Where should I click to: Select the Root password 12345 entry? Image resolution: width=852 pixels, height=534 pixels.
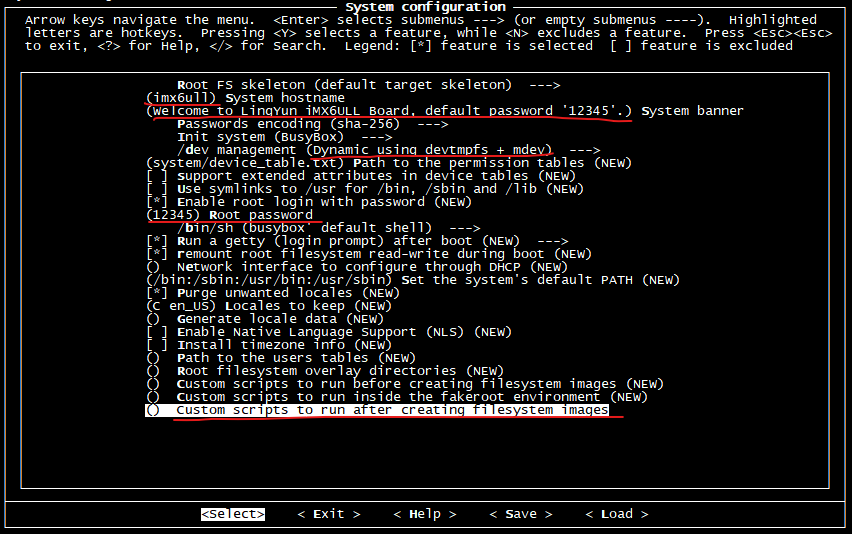coord(229,215)
